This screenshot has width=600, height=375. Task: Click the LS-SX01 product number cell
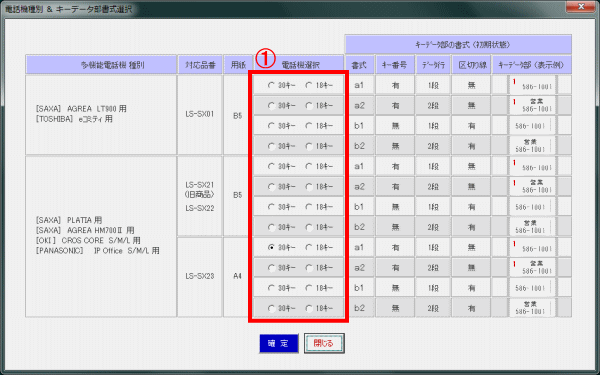(x=200, y=114)
